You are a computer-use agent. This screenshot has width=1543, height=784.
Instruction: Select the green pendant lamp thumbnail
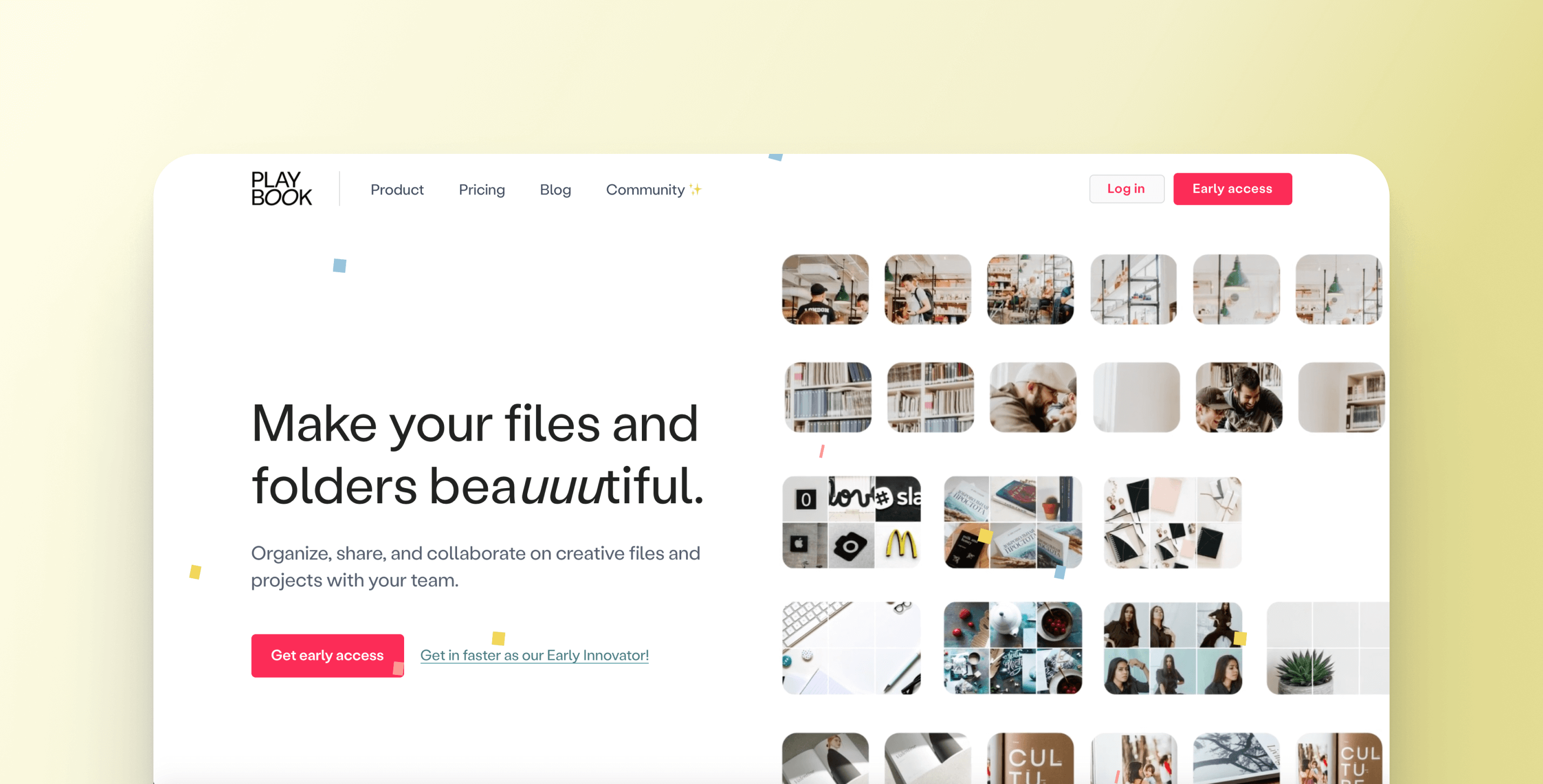(1236, 289)
